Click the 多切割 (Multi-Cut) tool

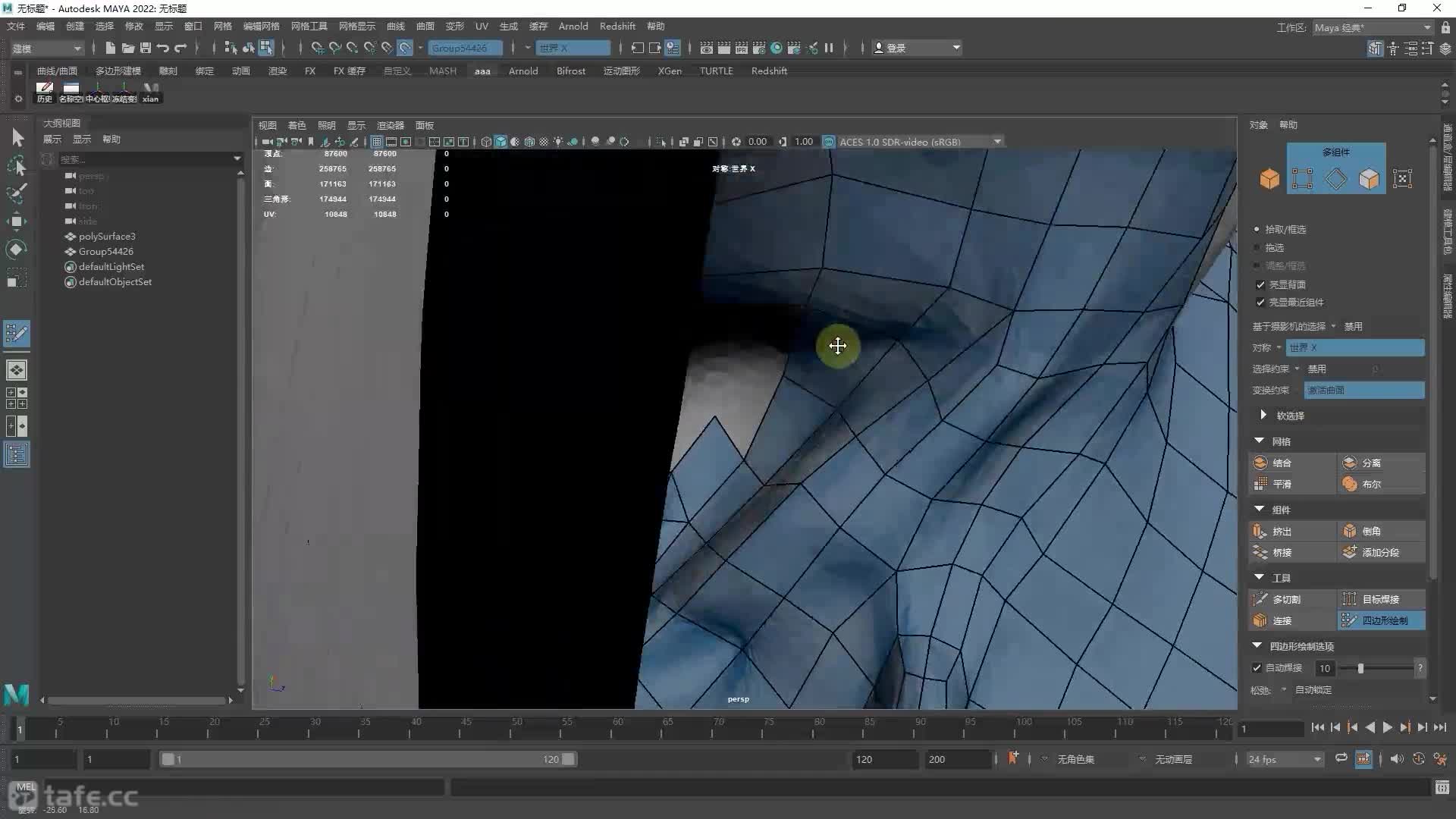pyautogui.click(x=1291, y=599)
